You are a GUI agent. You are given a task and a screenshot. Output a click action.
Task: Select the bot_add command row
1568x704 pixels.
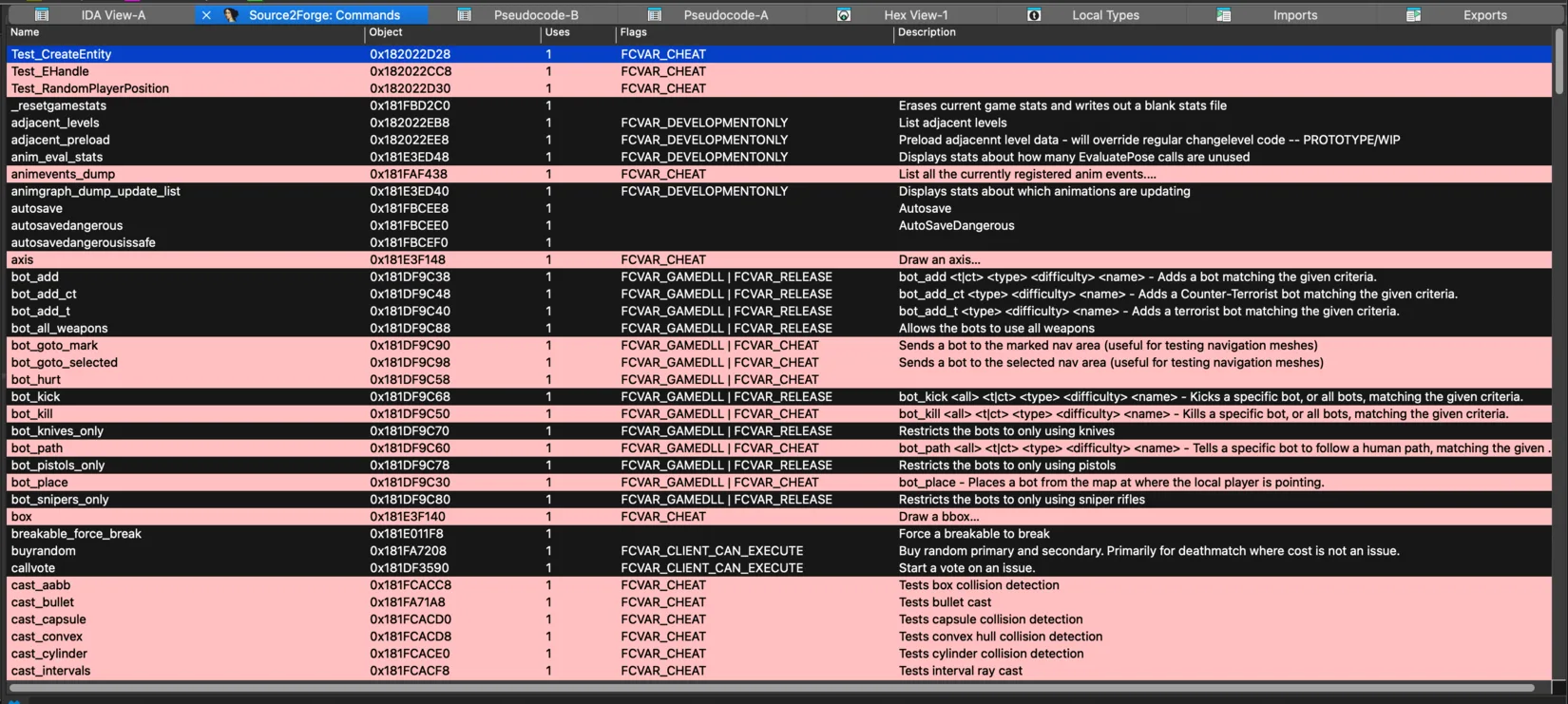coord(779,276)
